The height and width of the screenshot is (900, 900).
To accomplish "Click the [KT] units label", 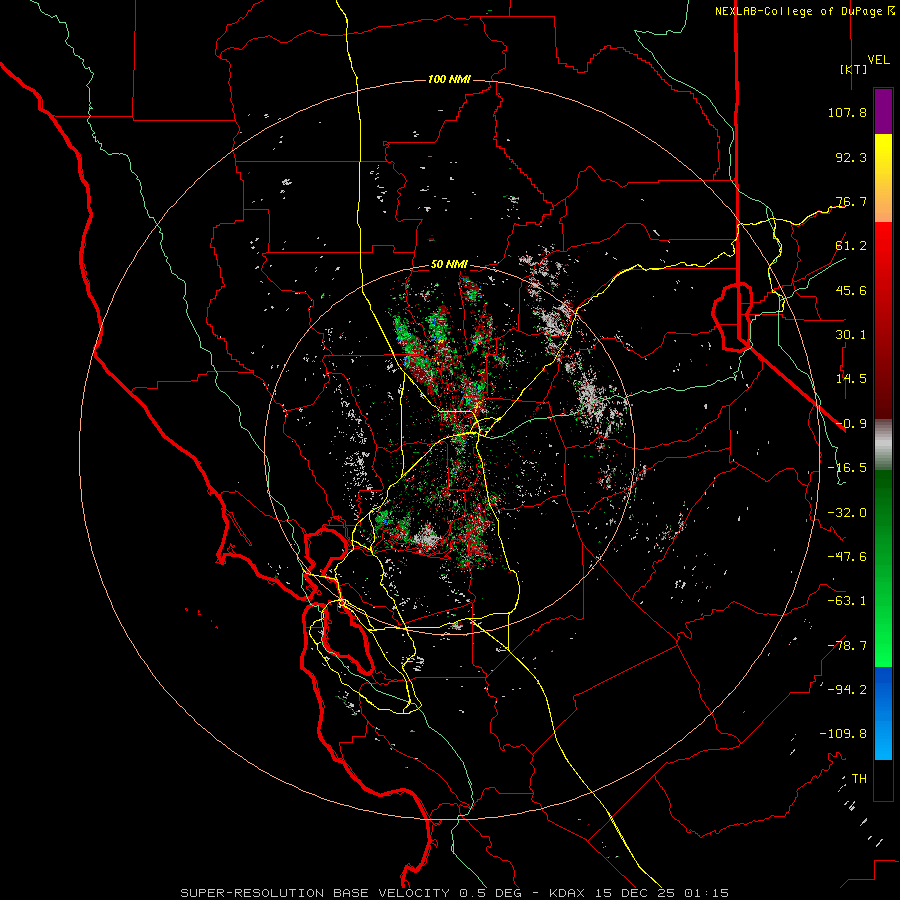I will (x=853, y=69).
